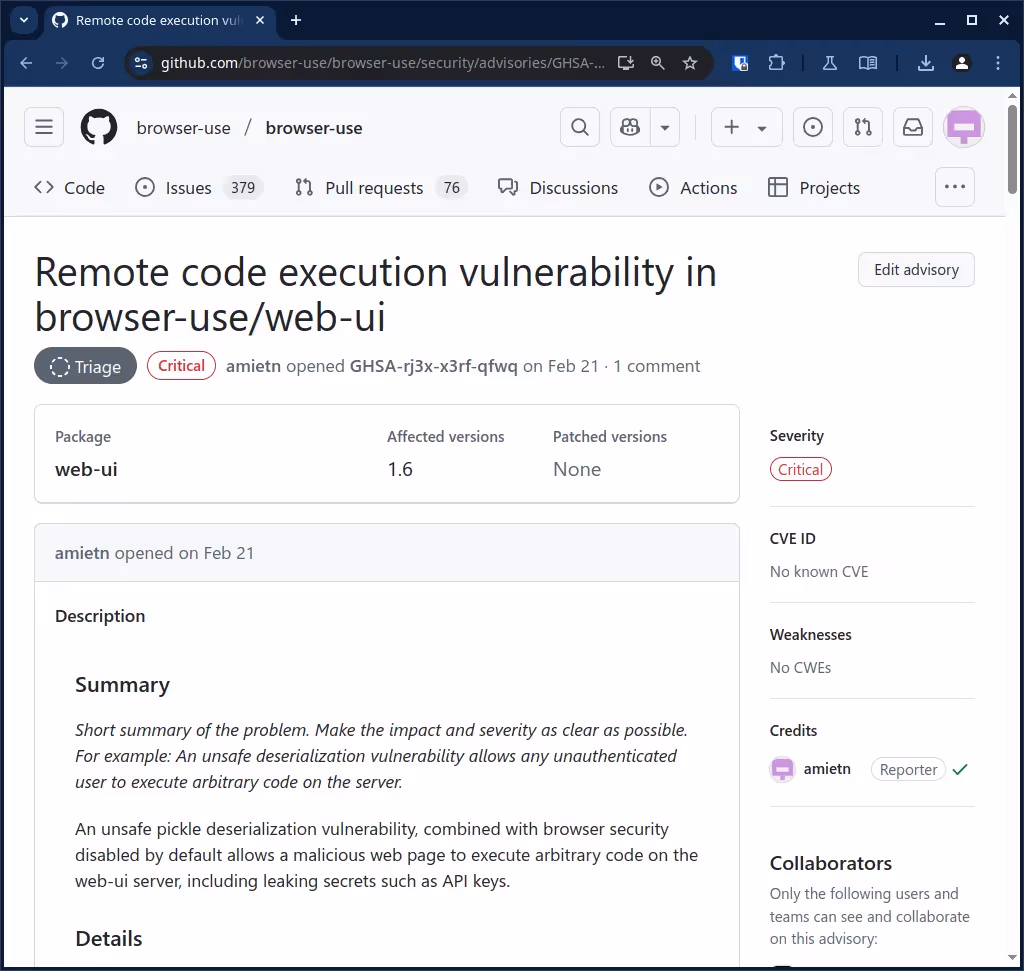Open the user avatar menu
The height and width of the screenshot is (971, 1024).
pos(964,127)
